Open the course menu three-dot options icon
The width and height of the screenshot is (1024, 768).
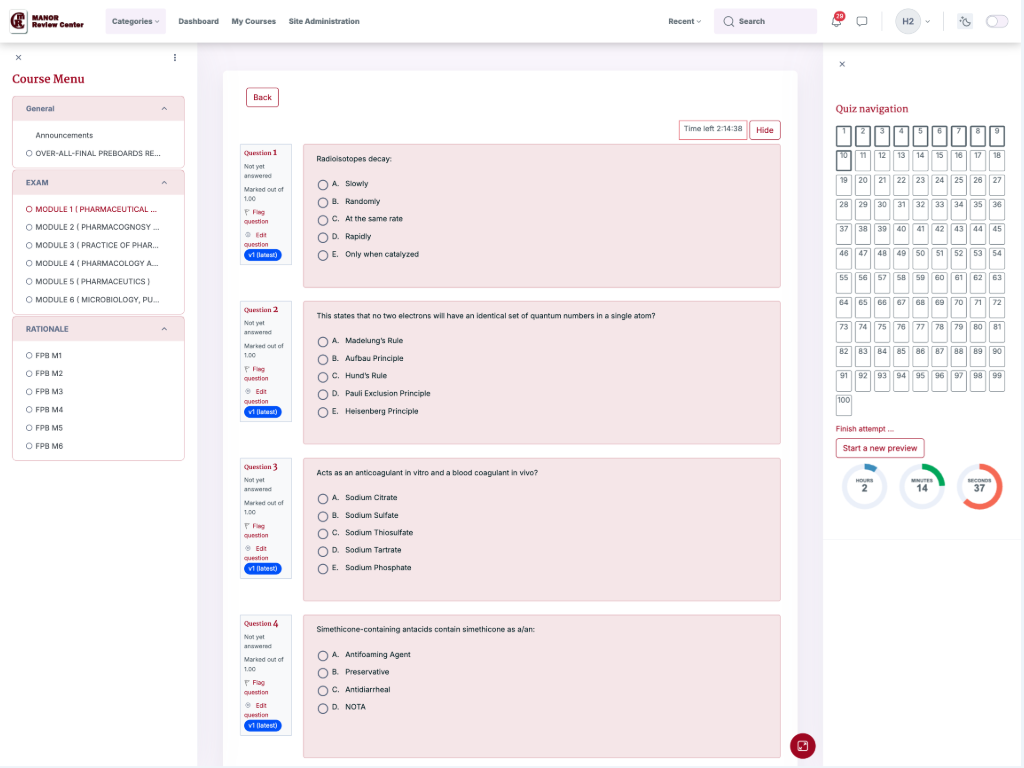coord(175,58)
